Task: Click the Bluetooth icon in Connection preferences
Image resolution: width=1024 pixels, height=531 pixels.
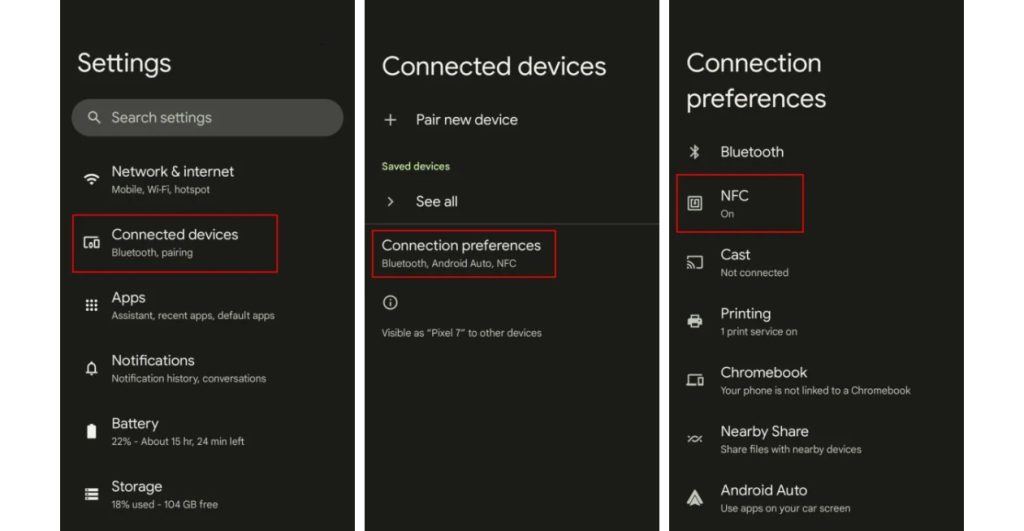Action: (x=694, y=152)
